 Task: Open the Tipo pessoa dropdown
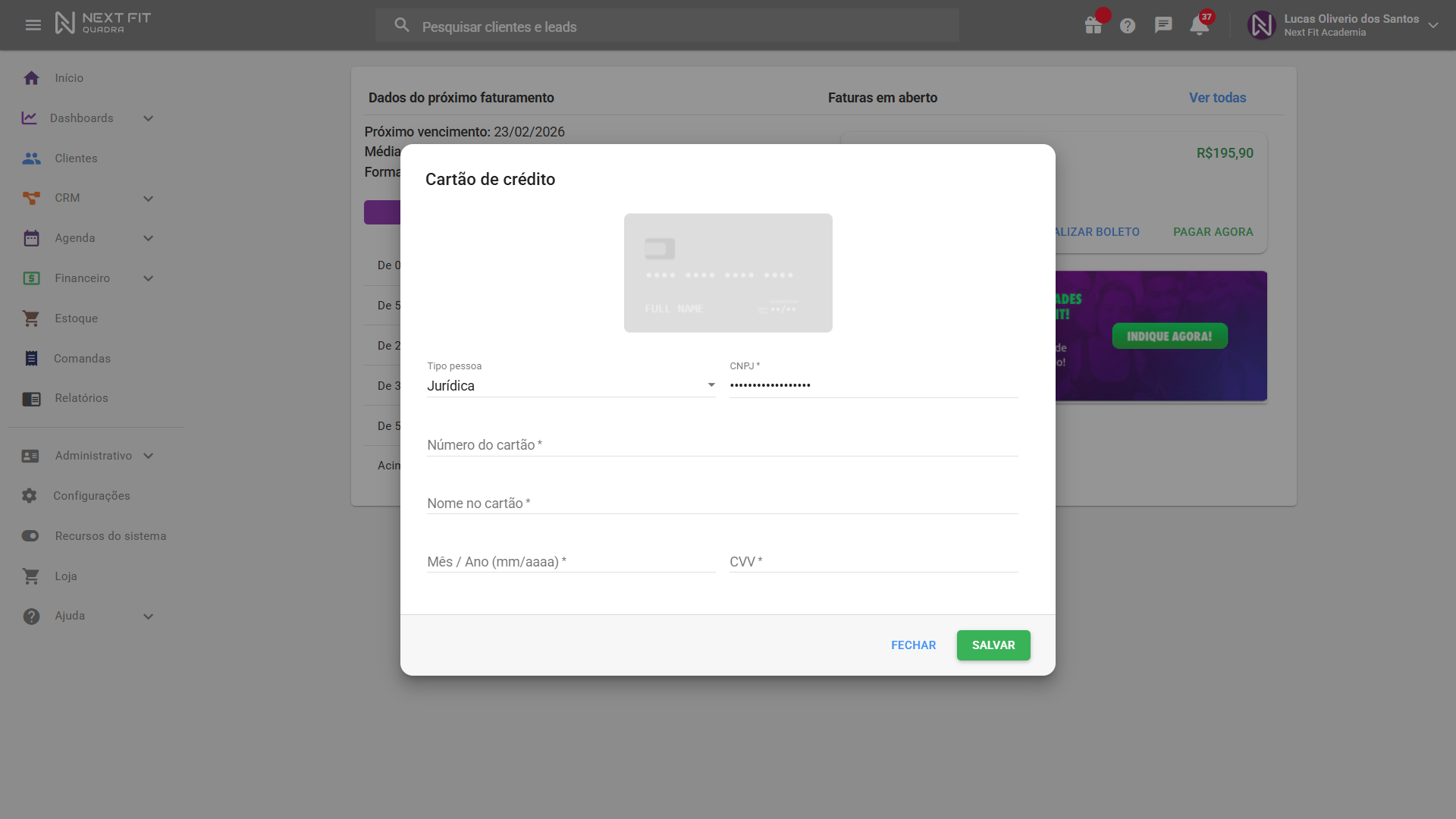click(570, 386)
